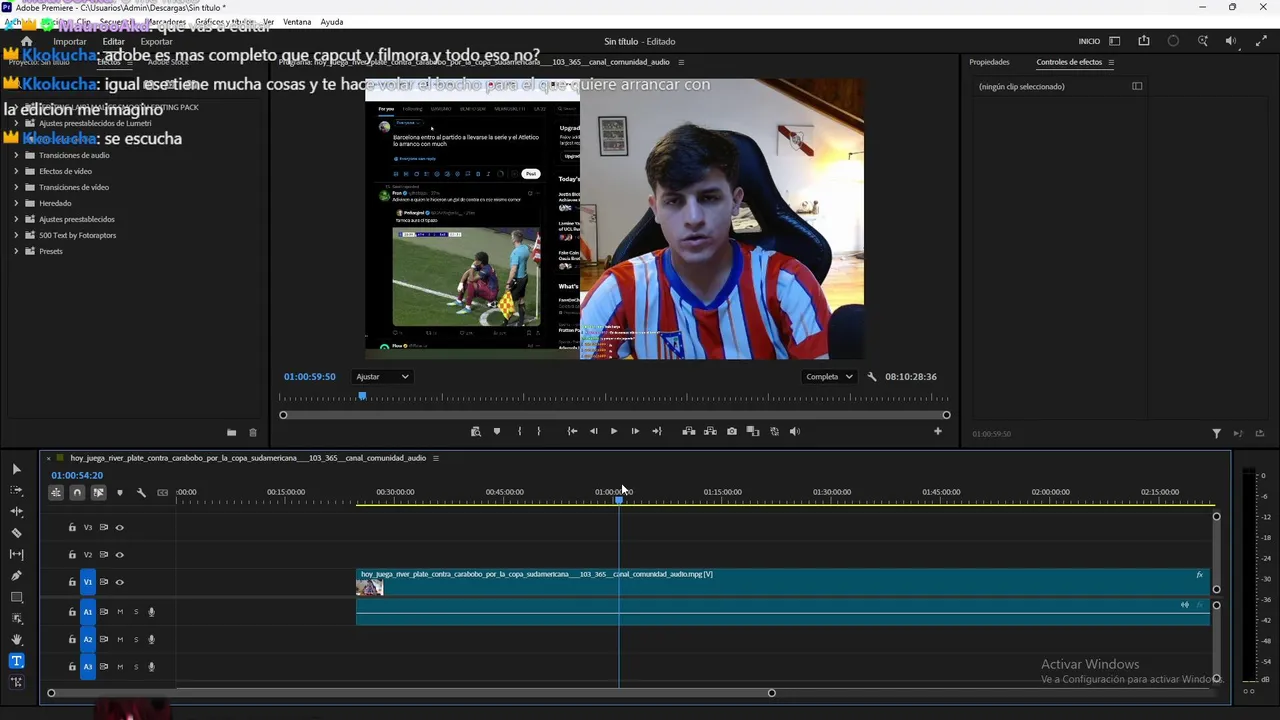The width and height of the screenshot is (1280, 720).
Task: Click comparison view icon in Program monitor
Action: [753, 431]
